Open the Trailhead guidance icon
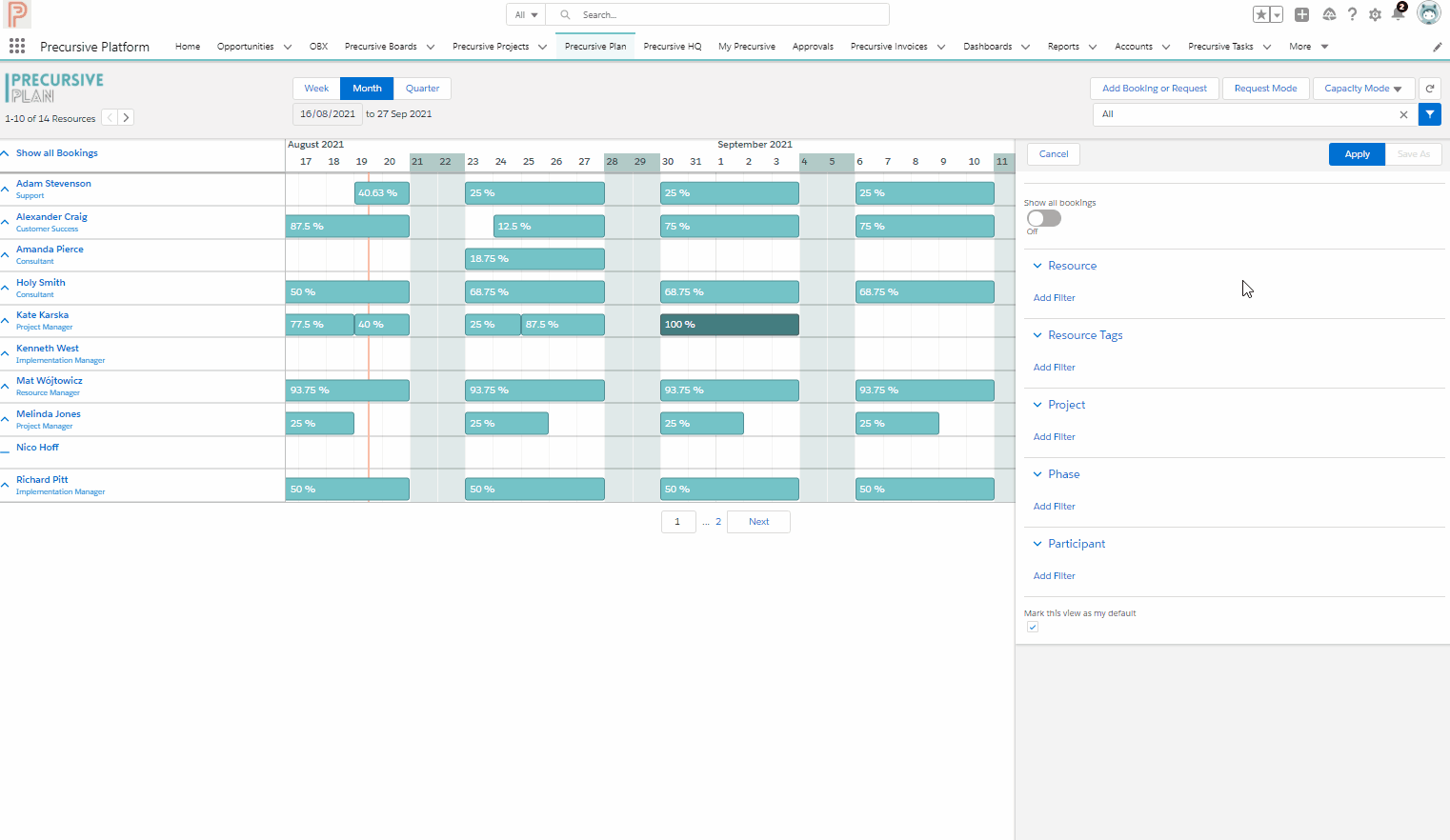Screen dimensions: 1450x840 [1329, 14]
